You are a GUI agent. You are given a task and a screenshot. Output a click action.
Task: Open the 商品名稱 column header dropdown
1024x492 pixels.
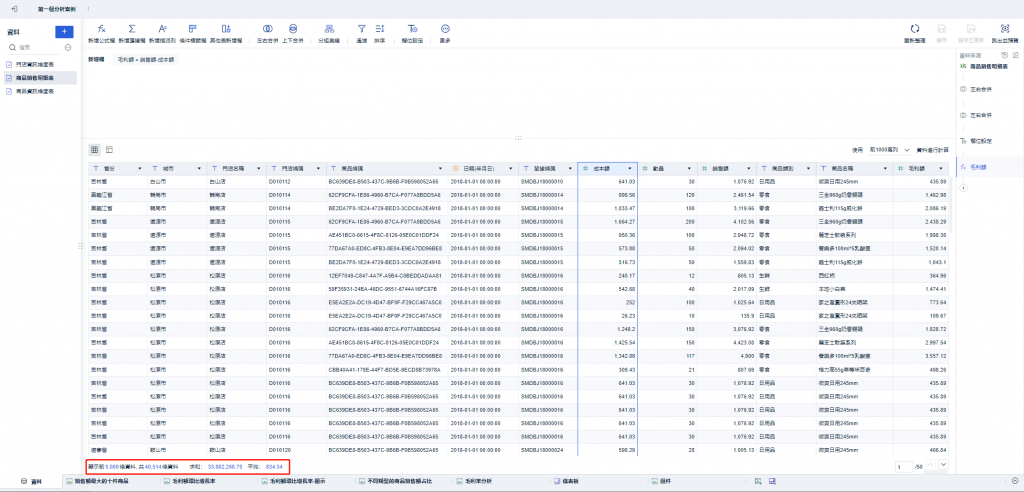point(884,169)
